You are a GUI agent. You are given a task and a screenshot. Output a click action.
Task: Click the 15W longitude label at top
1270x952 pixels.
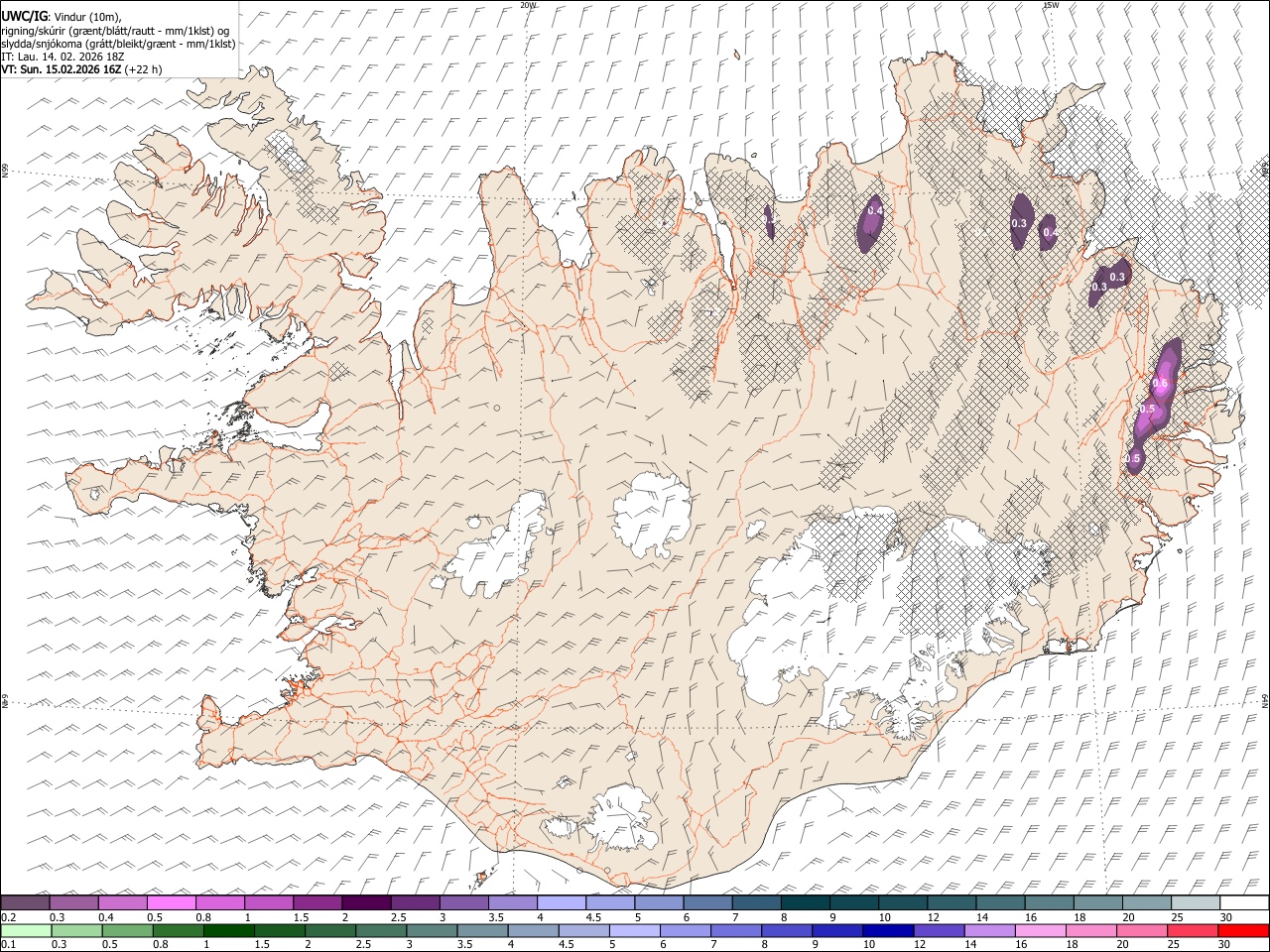click(x=1051, y=5)
